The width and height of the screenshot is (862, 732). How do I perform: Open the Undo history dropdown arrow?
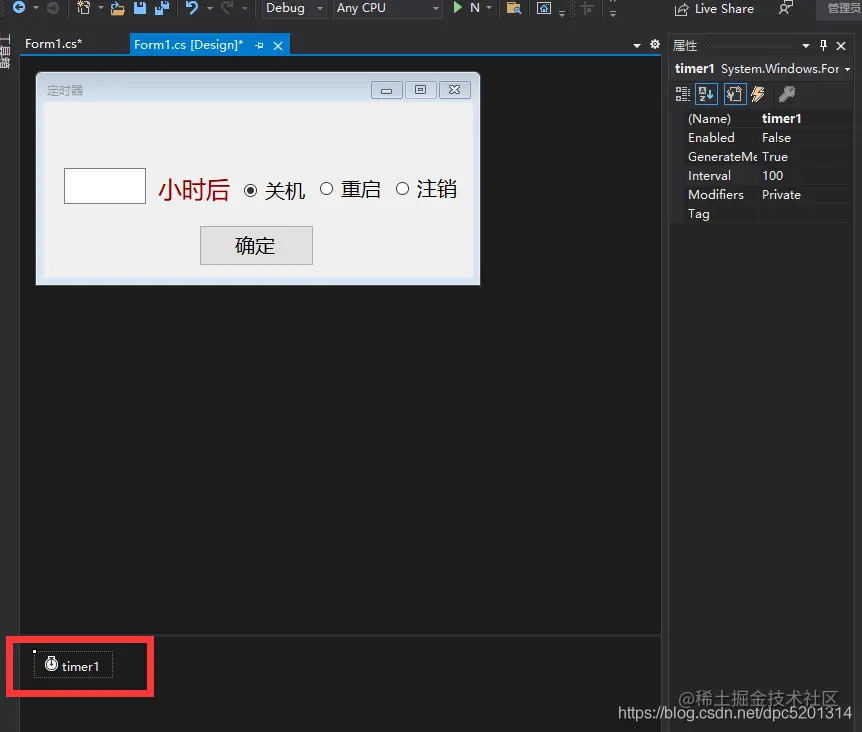(x=209, y=8)
